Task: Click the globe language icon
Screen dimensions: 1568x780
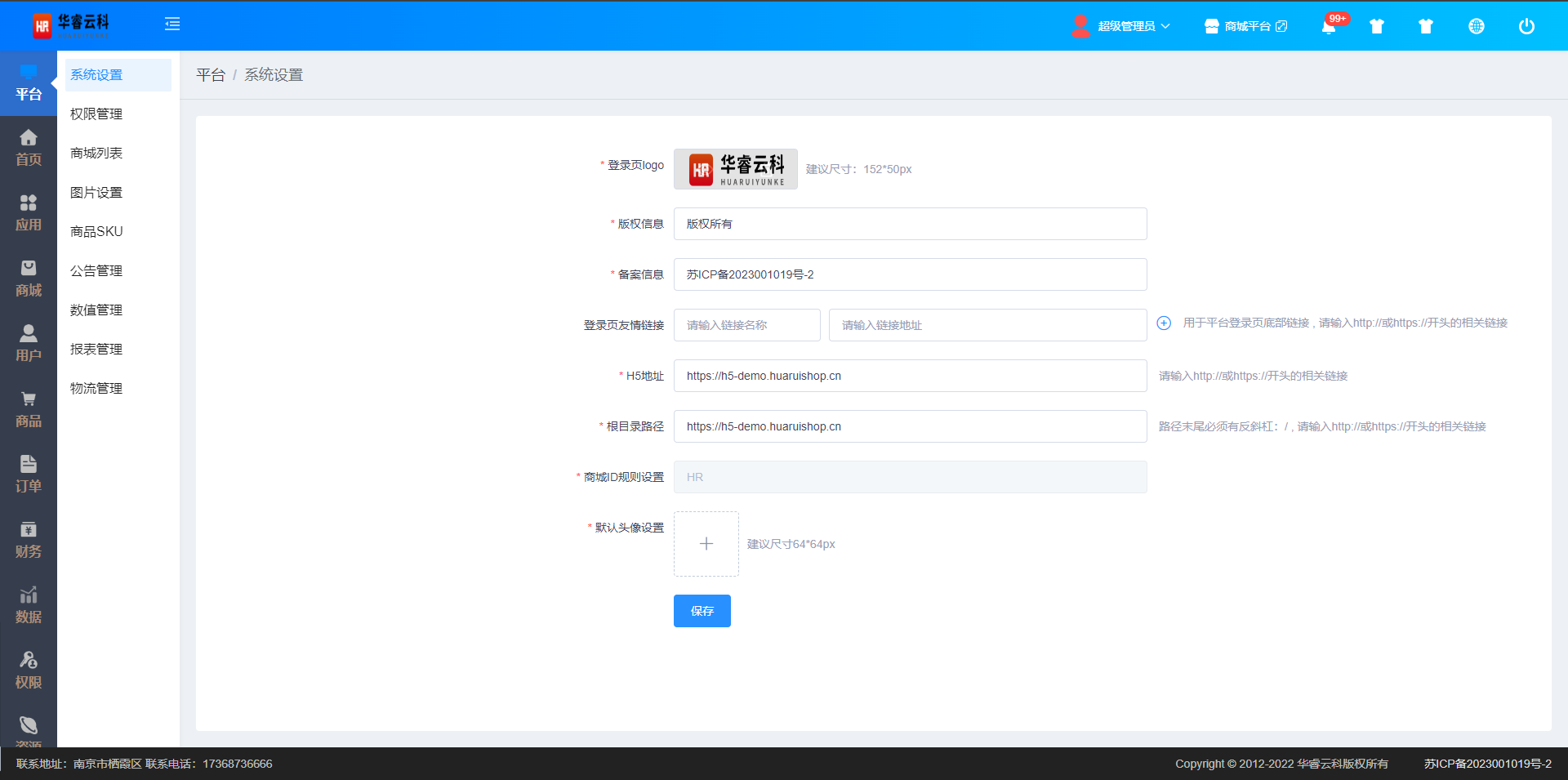Action: 1476,26
